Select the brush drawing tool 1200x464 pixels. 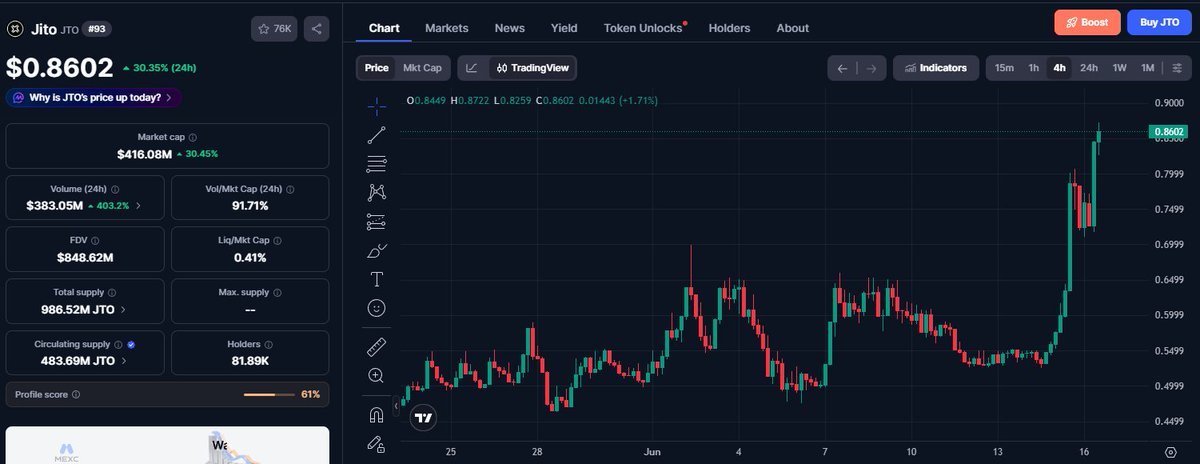(x=376, y=250)
